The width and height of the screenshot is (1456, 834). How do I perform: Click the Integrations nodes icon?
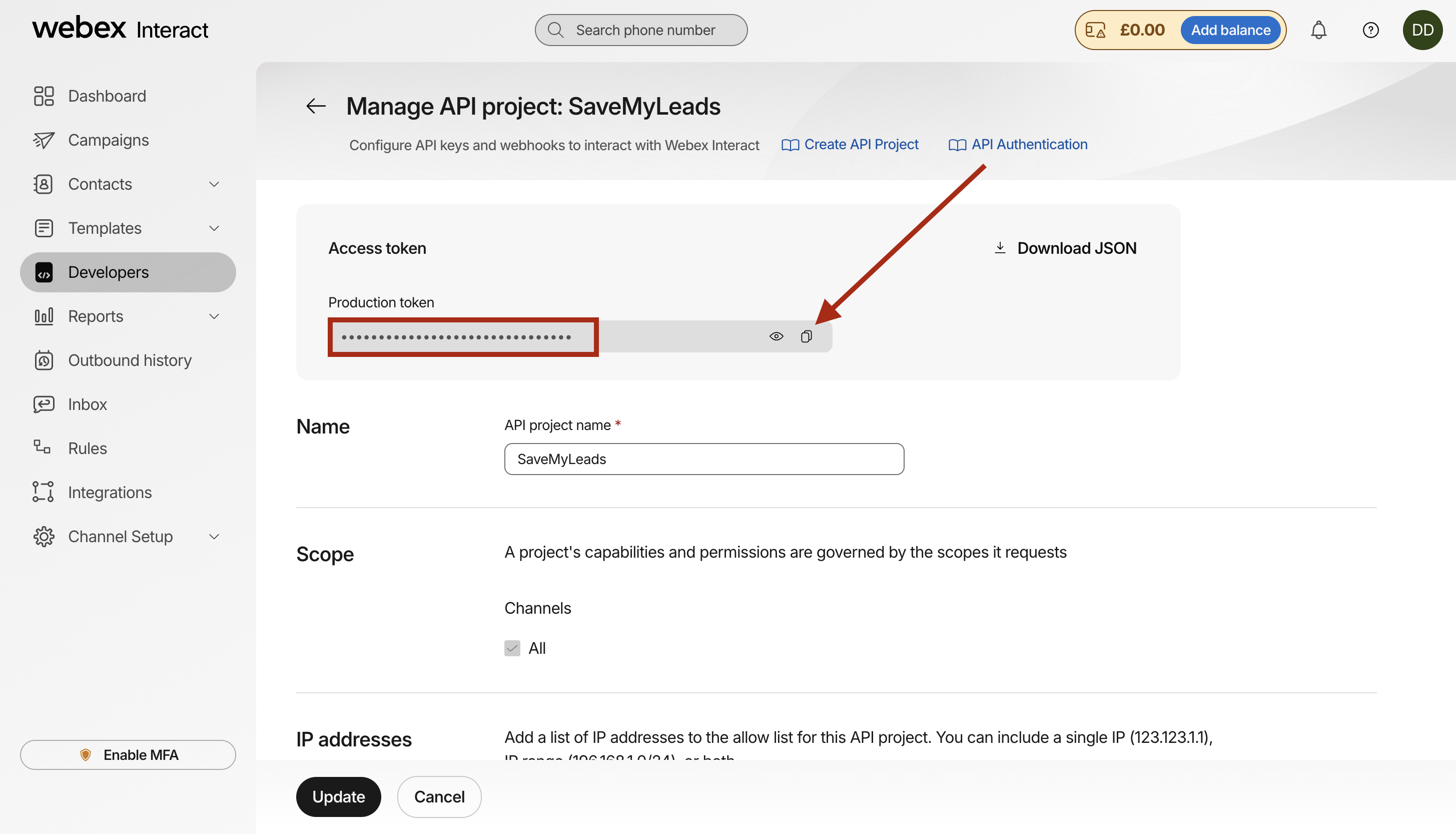pyautogui.click(x=44, y=492)
